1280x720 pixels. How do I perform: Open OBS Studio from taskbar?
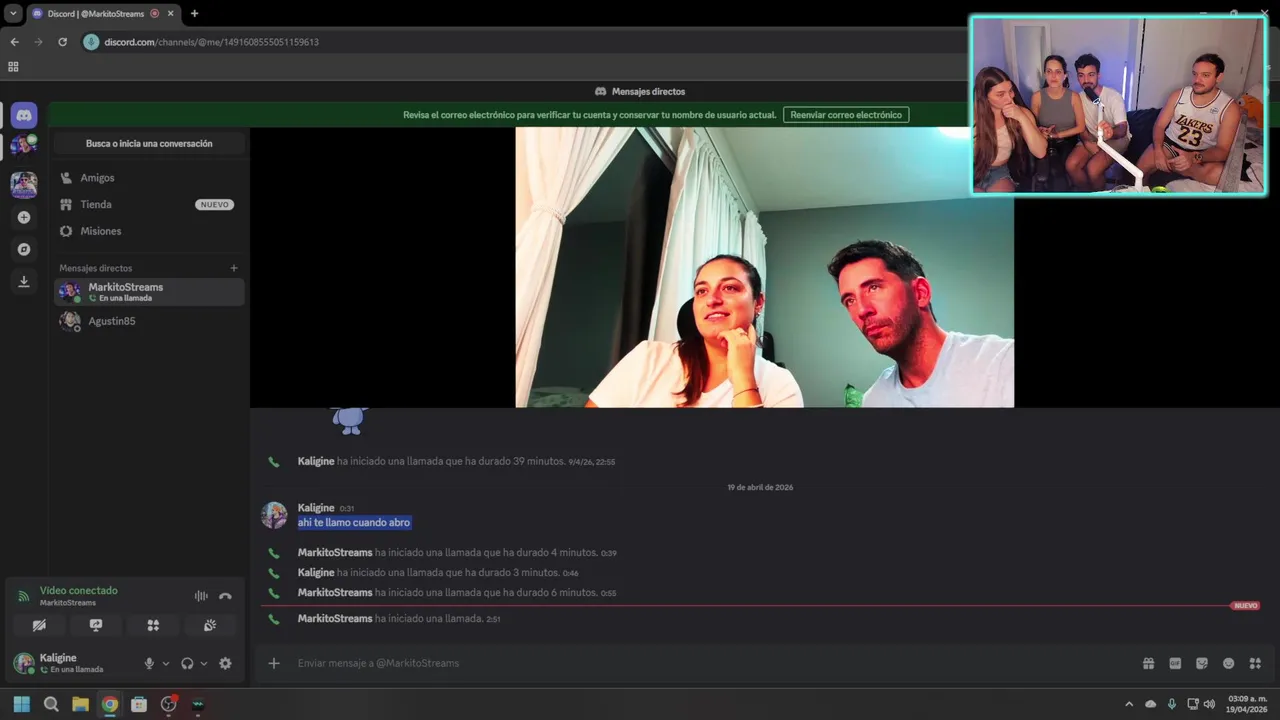168,704
